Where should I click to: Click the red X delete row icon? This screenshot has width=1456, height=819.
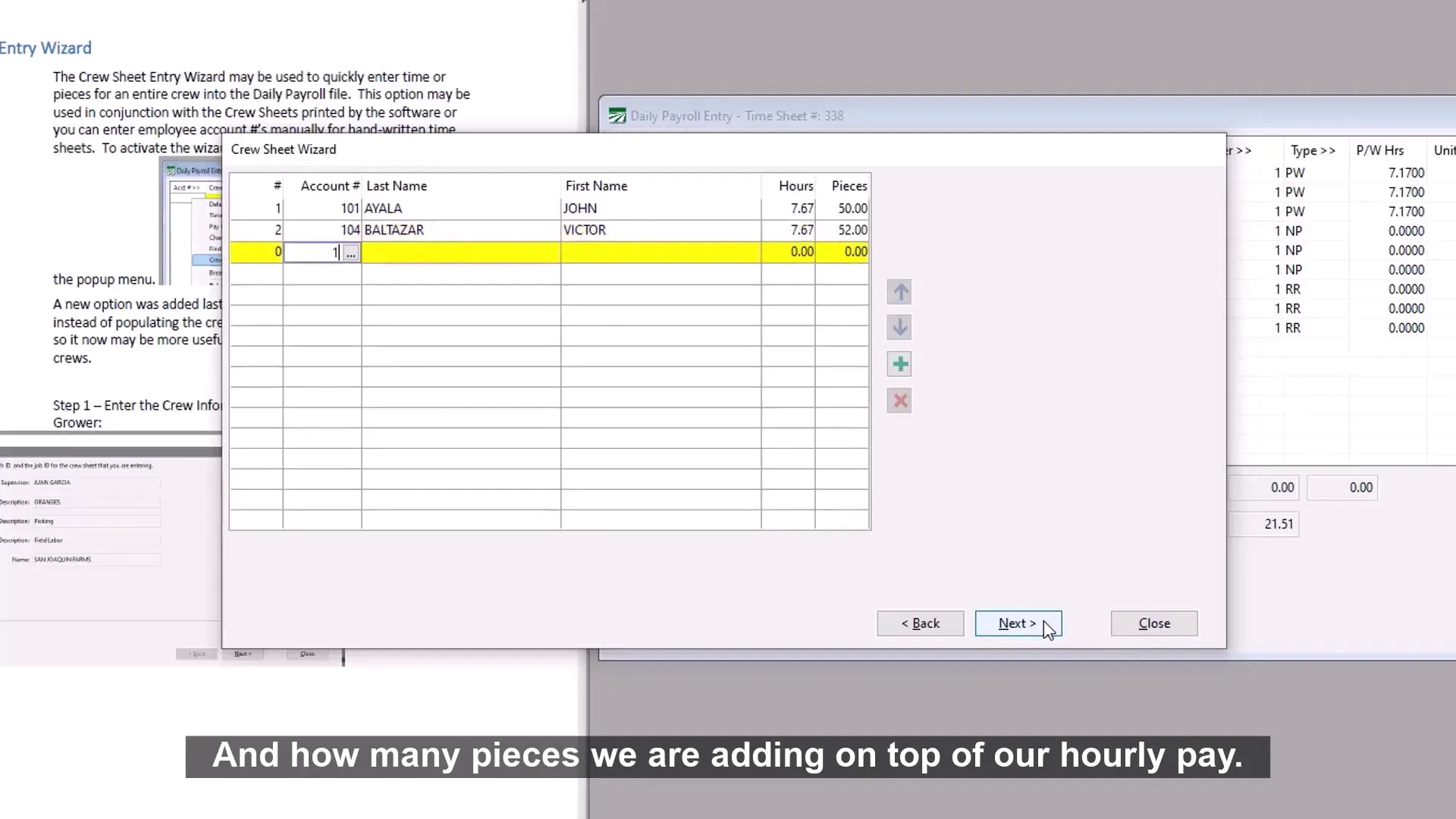[899, 401]
